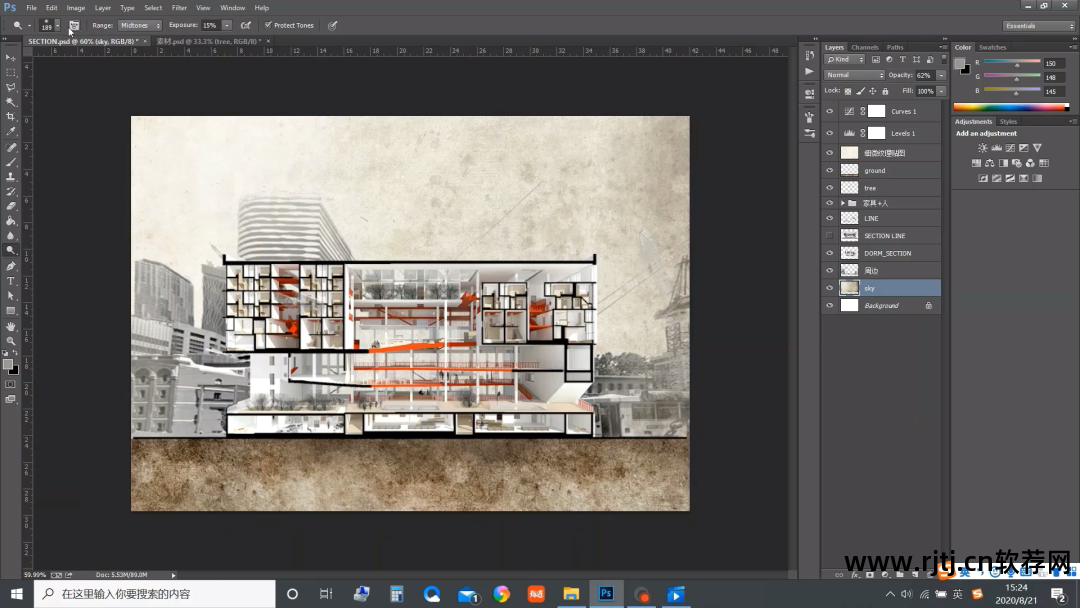The height and width of the screenshot is (608, 1080).
Task: Switch to the Paths tab
Action: 895,48
